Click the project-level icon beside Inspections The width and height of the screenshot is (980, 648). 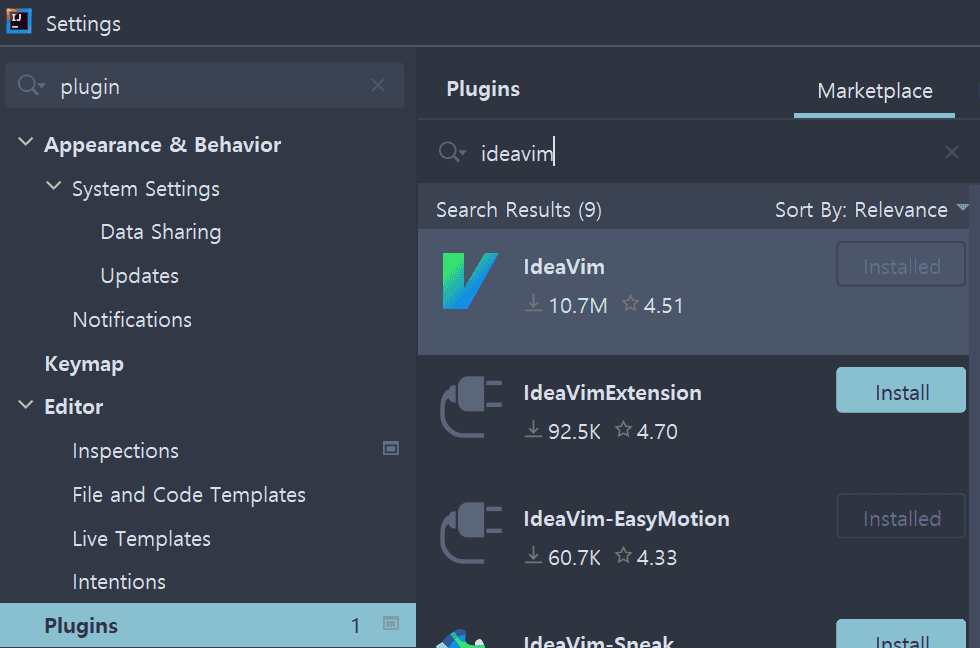tap(391, 448)
